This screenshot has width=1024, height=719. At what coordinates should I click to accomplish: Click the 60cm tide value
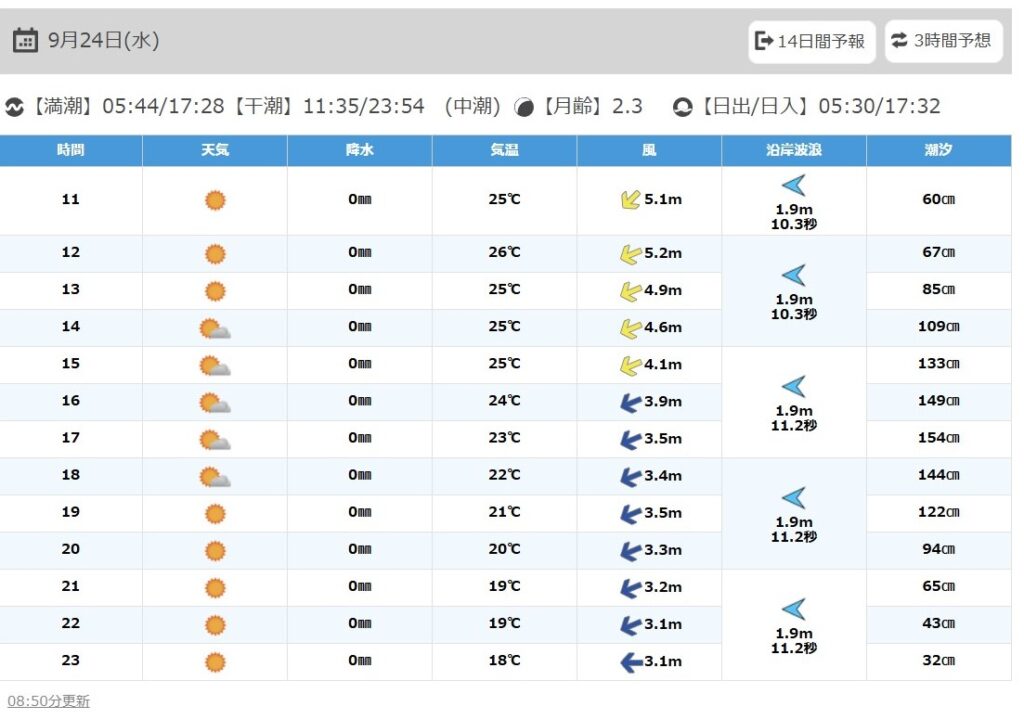[938, 199]
